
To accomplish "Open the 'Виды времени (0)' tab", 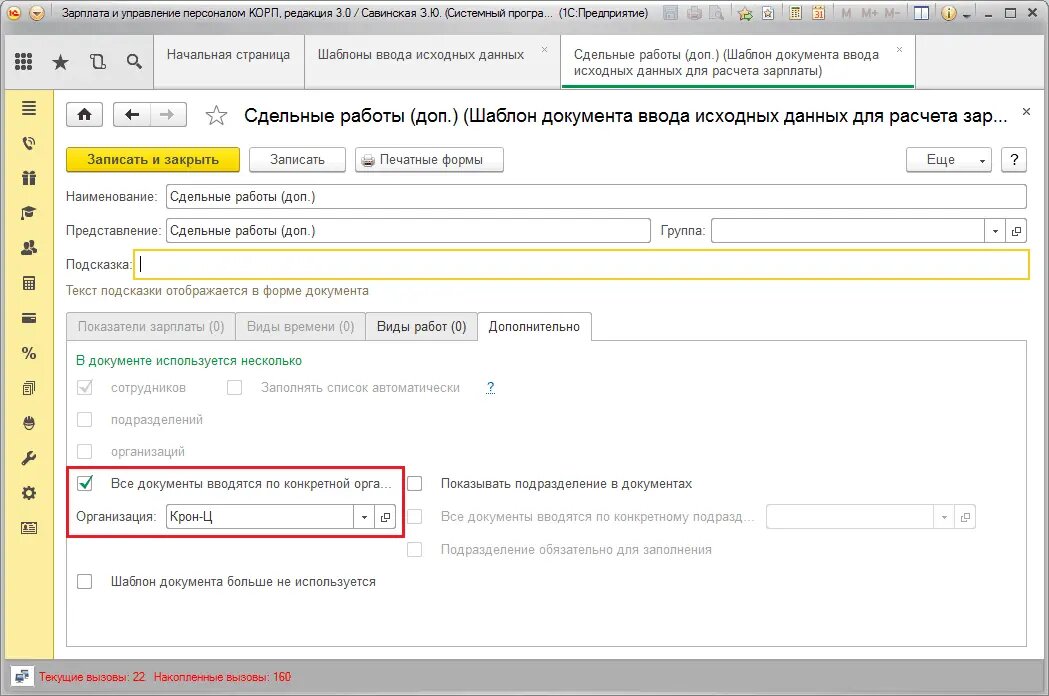I will point(300,327).
